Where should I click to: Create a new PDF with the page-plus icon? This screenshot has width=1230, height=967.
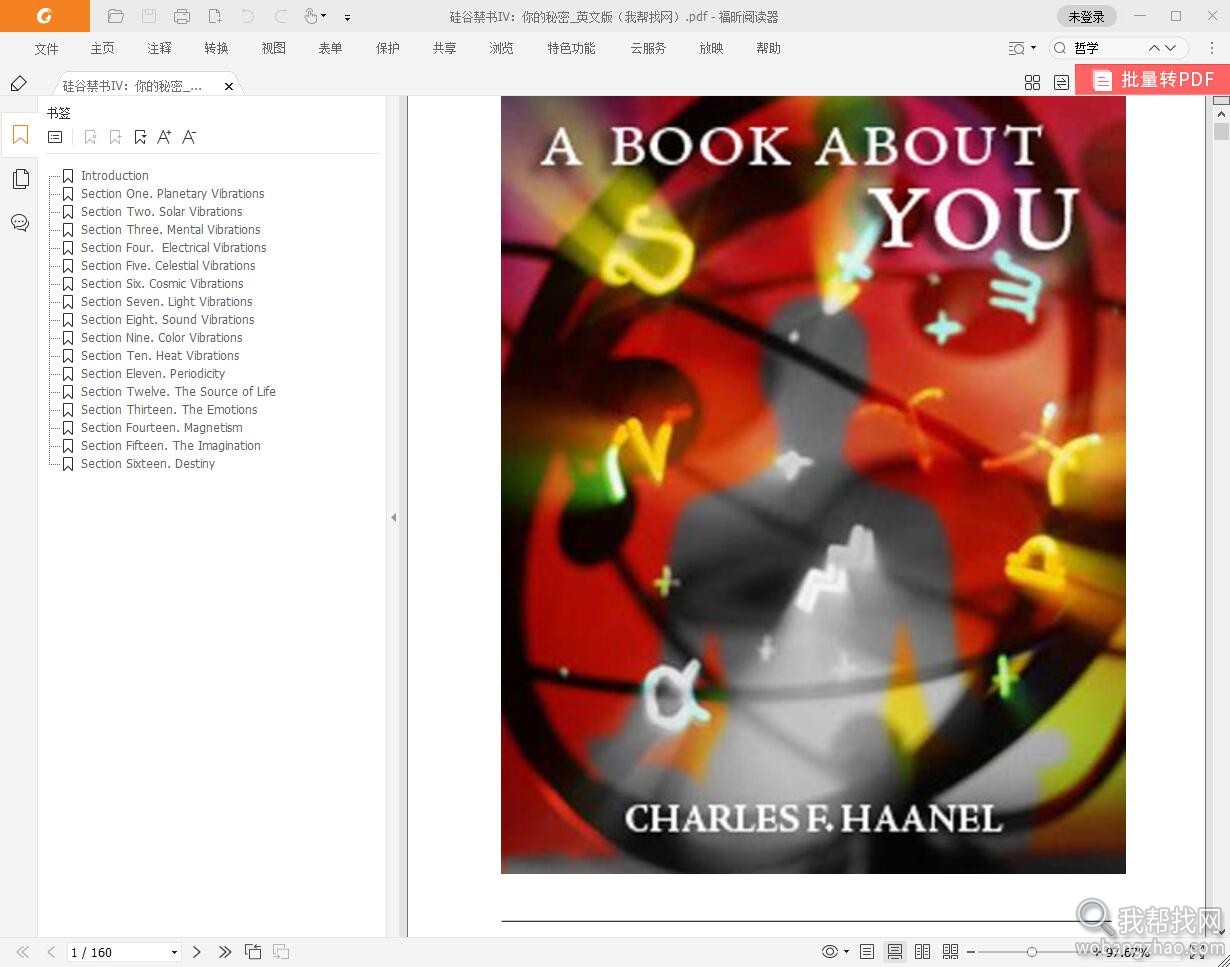tap(215, 16)
